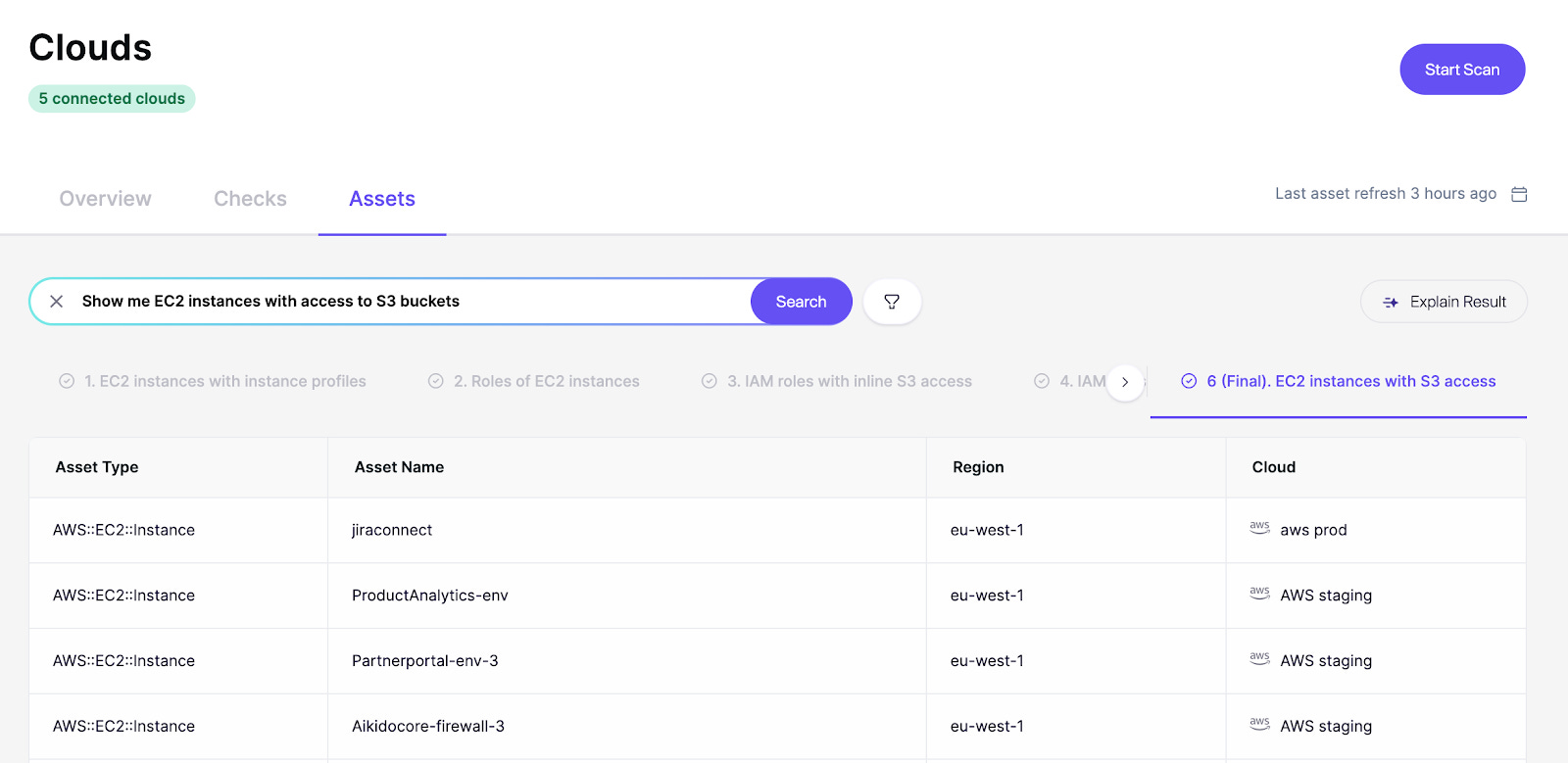Image resolution: width=1568 pixels, height=763 pixels.
Task: Click the Region column header
Action: (978, 467)
